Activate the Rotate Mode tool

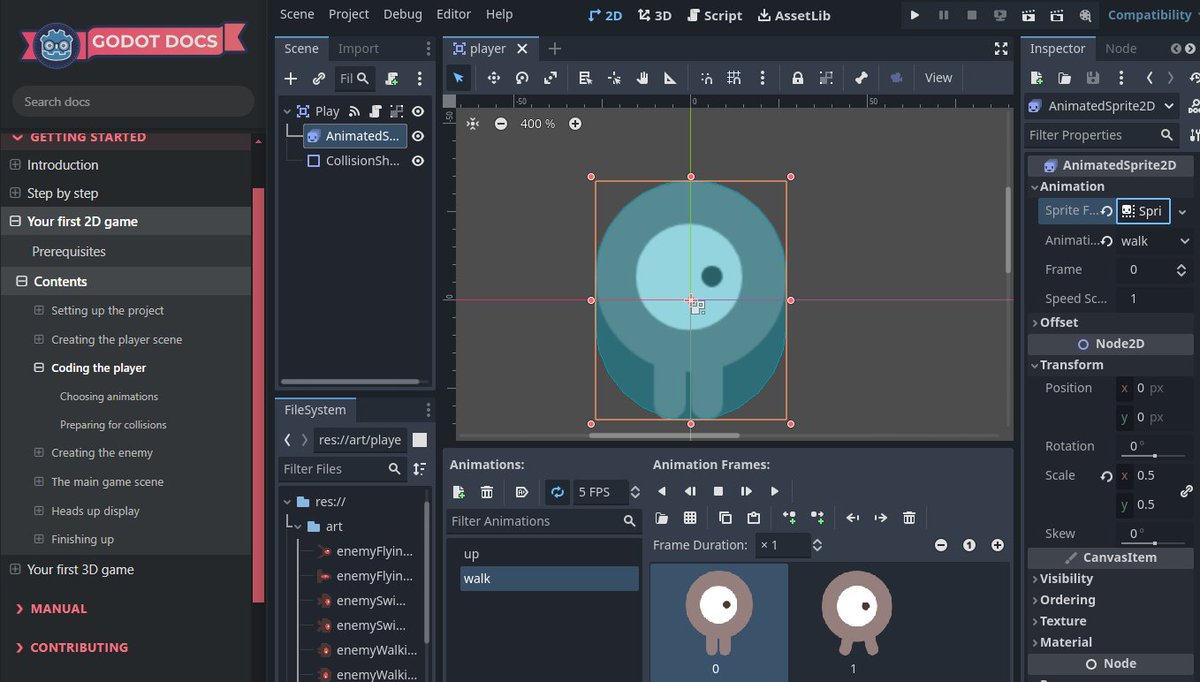coord(522,78)
